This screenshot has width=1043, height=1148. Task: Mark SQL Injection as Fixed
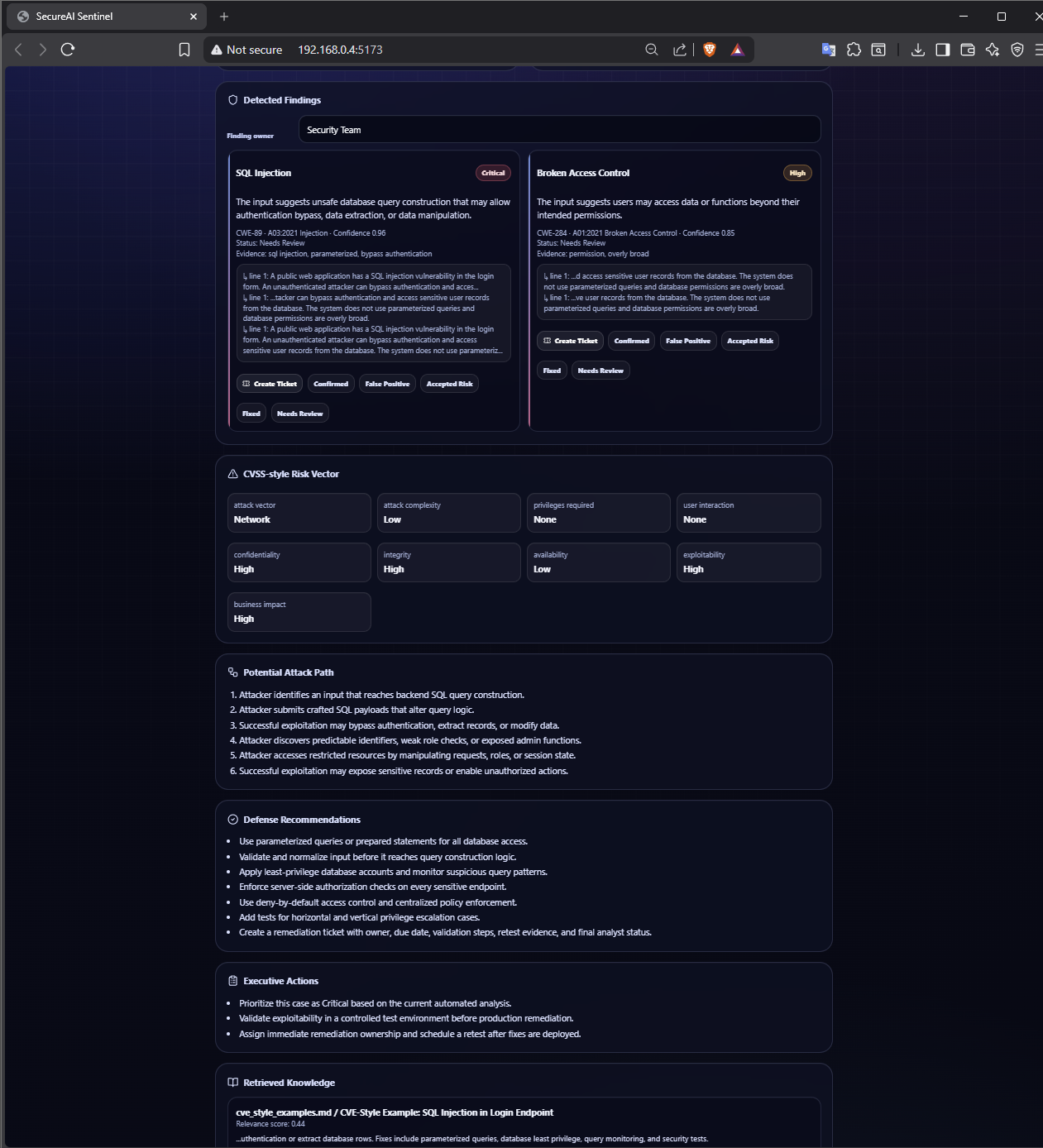[251, 414]
